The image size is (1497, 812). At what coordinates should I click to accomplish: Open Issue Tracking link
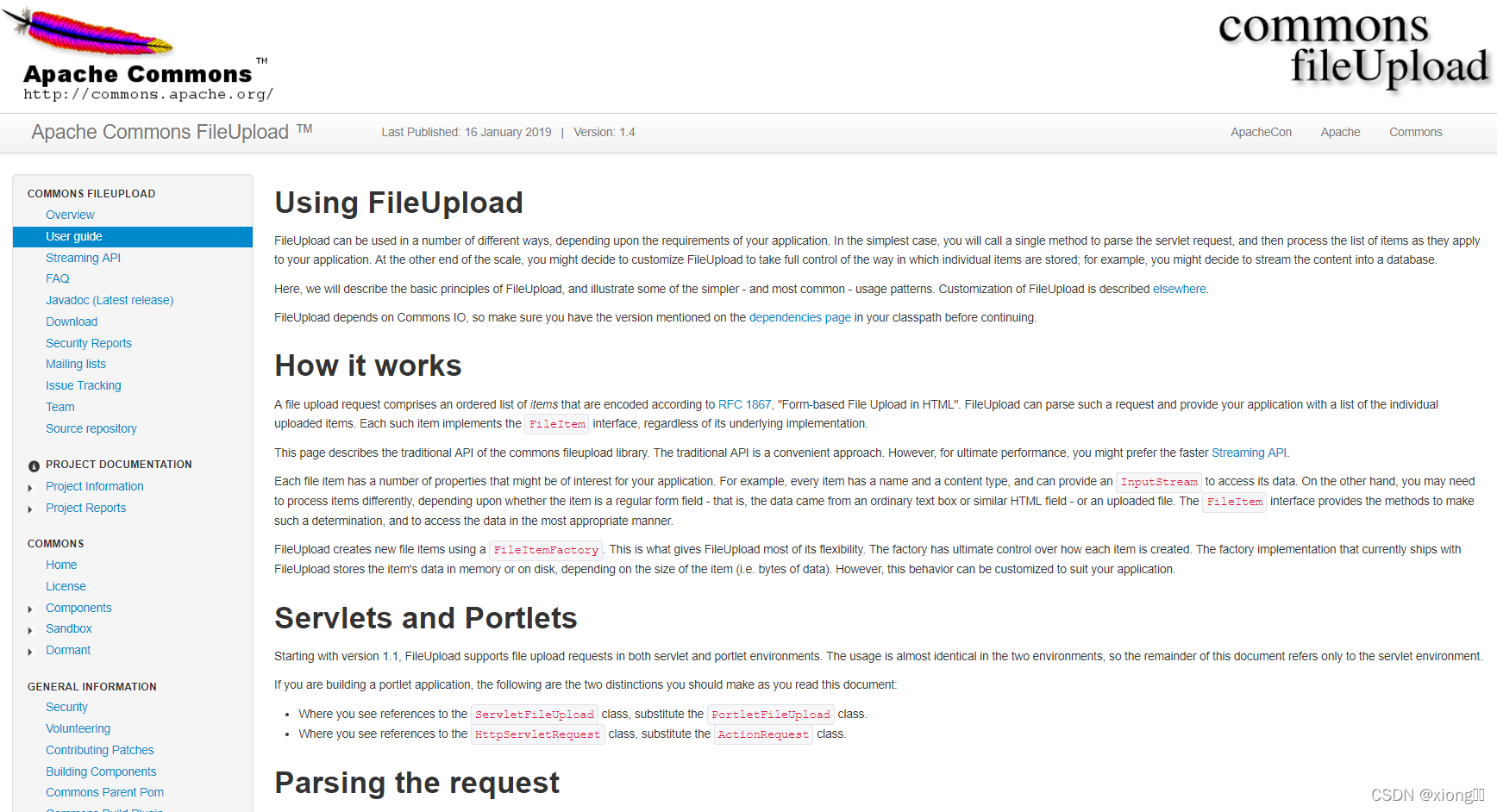tap(84, 385)
